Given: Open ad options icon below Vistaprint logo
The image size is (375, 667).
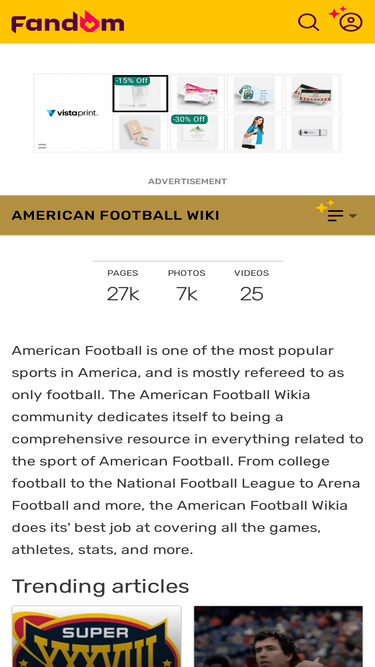Looking at the screenshot, I should point(42,146).
